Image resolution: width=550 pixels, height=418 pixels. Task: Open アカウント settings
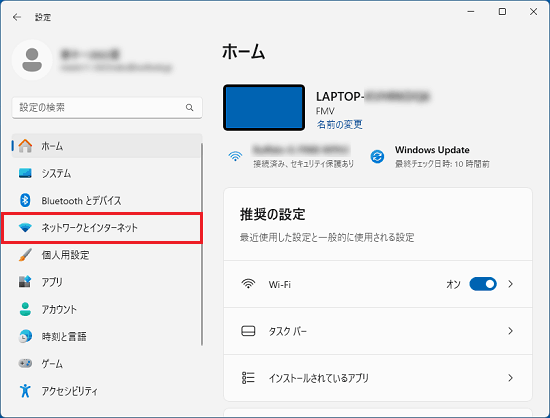tap(107, 309)
